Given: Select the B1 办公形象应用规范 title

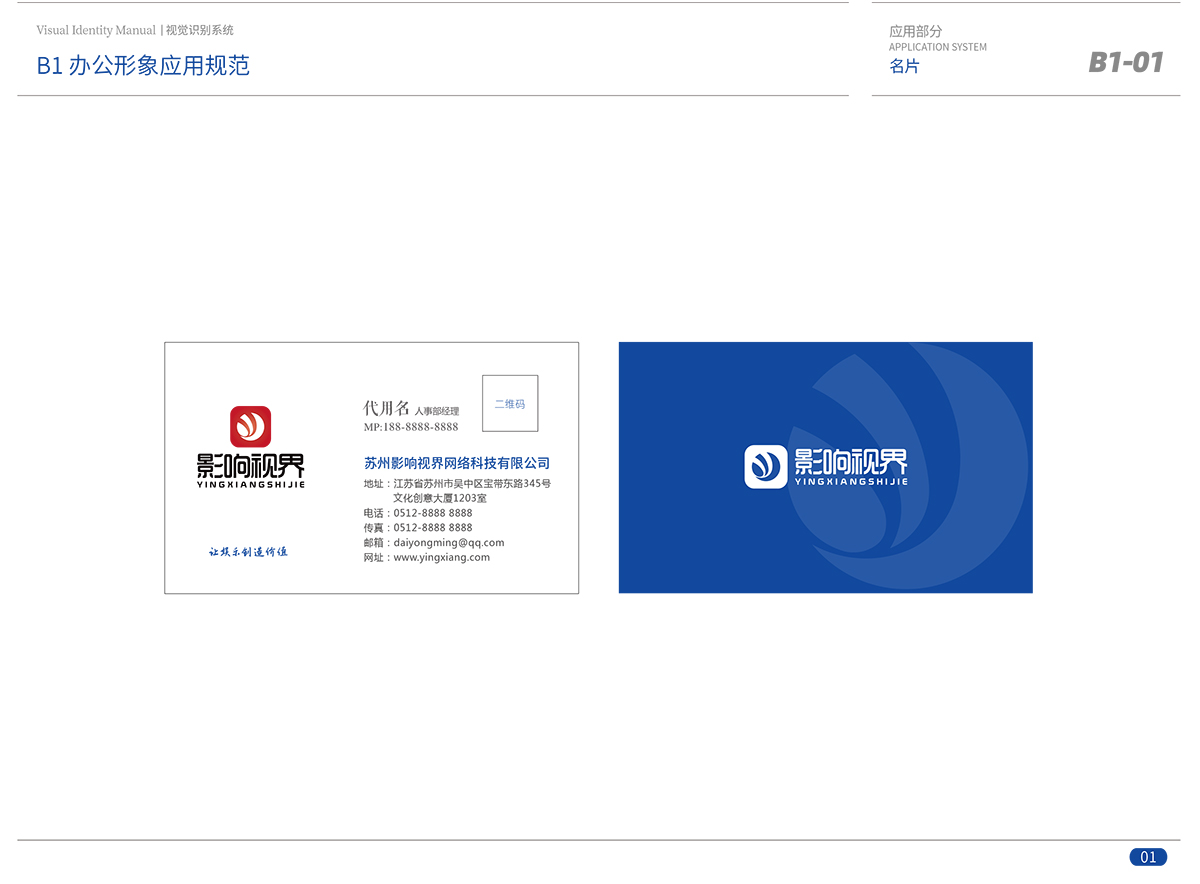Looking at the screenshot, I should [x=143, y=66].
